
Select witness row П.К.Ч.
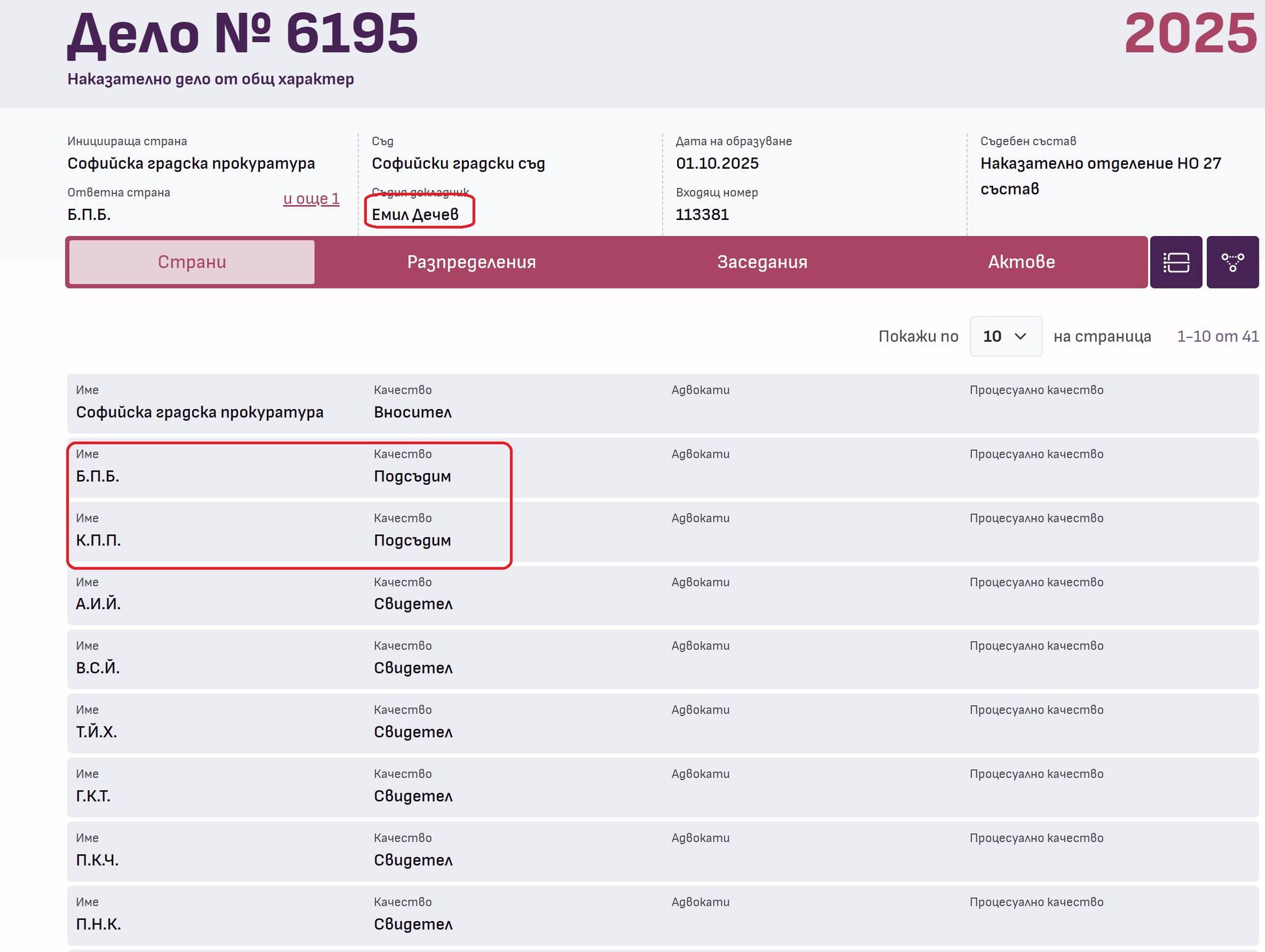[97, 860]
